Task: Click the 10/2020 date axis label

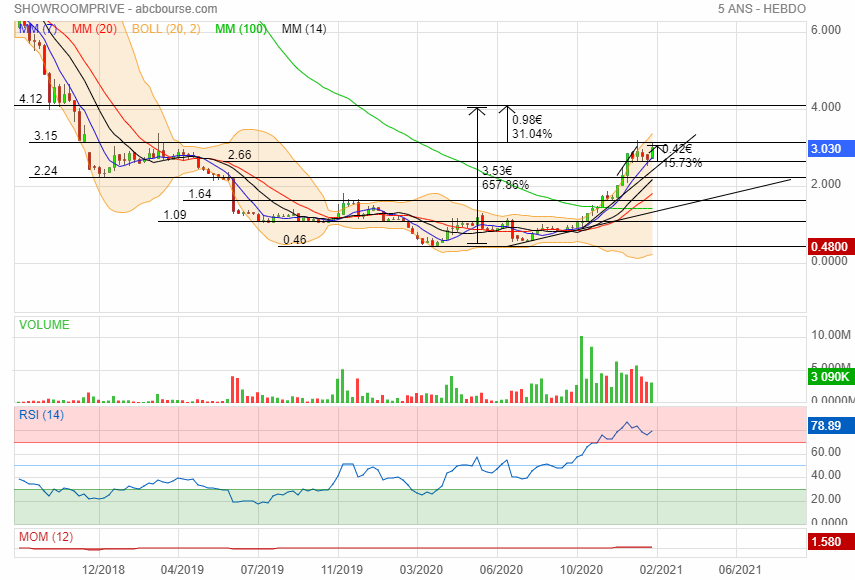Action: 581,570
